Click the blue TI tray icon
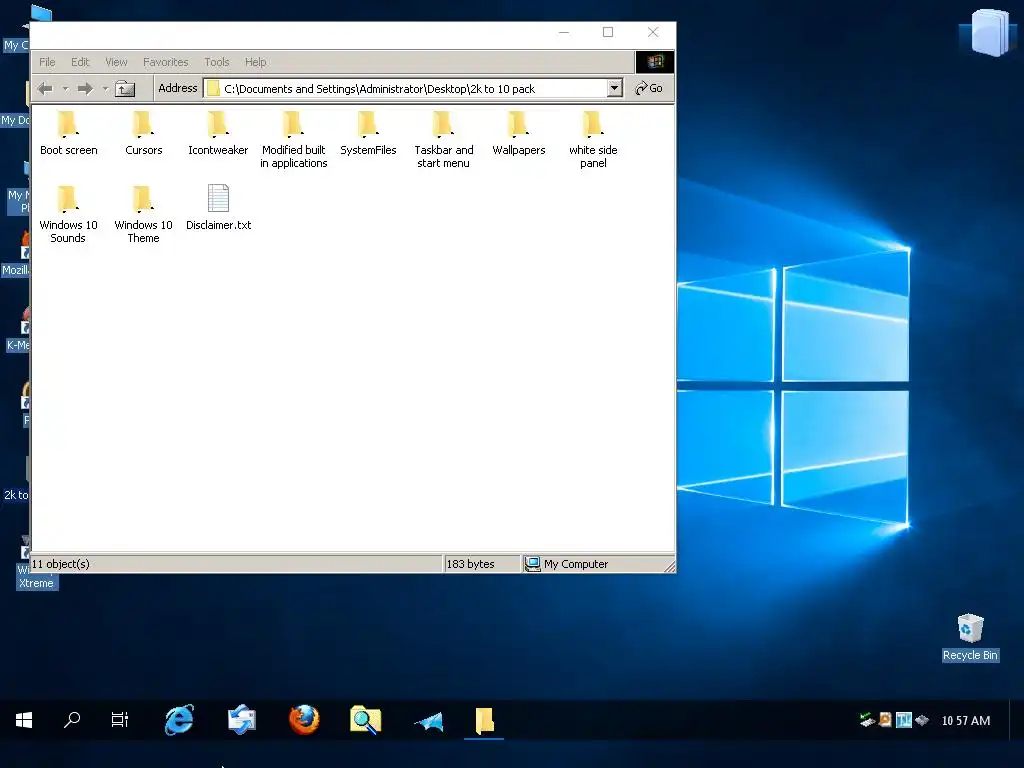The image size is (1024, 768). (904, 720)
